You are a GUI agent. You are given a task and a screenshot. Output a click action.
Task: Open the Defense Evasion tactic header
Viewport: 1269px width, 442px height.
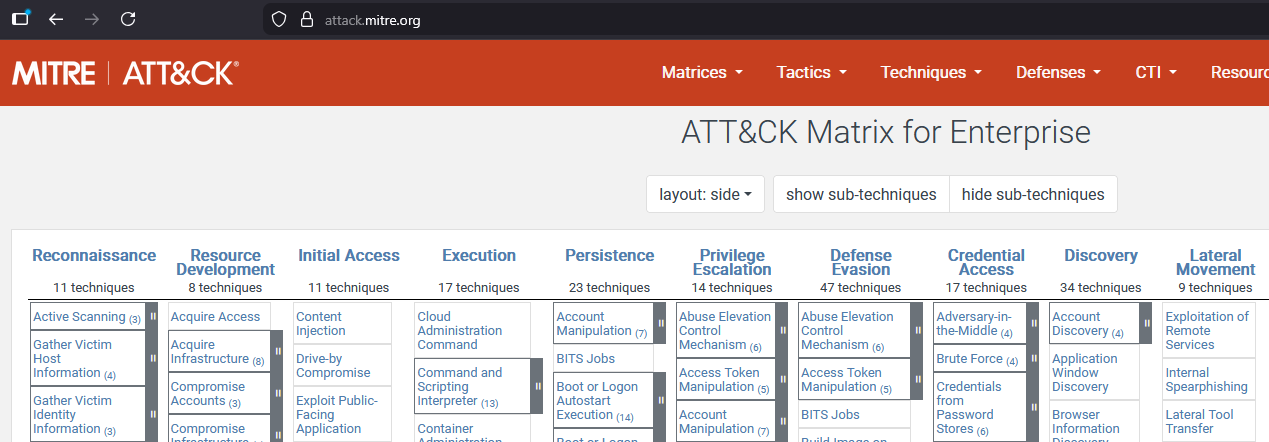(x=861, y=262)
